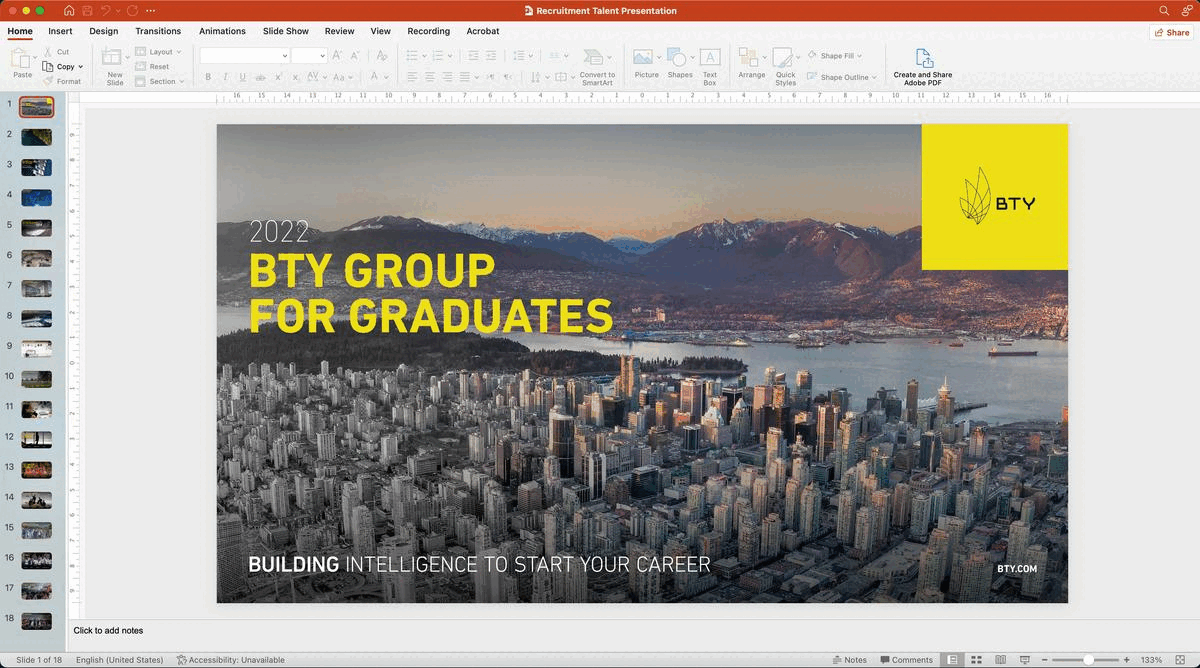The height and width of the screenshot is (668, 1200).
Task: Toggle Superscript formatting
Action: (277, 77)
